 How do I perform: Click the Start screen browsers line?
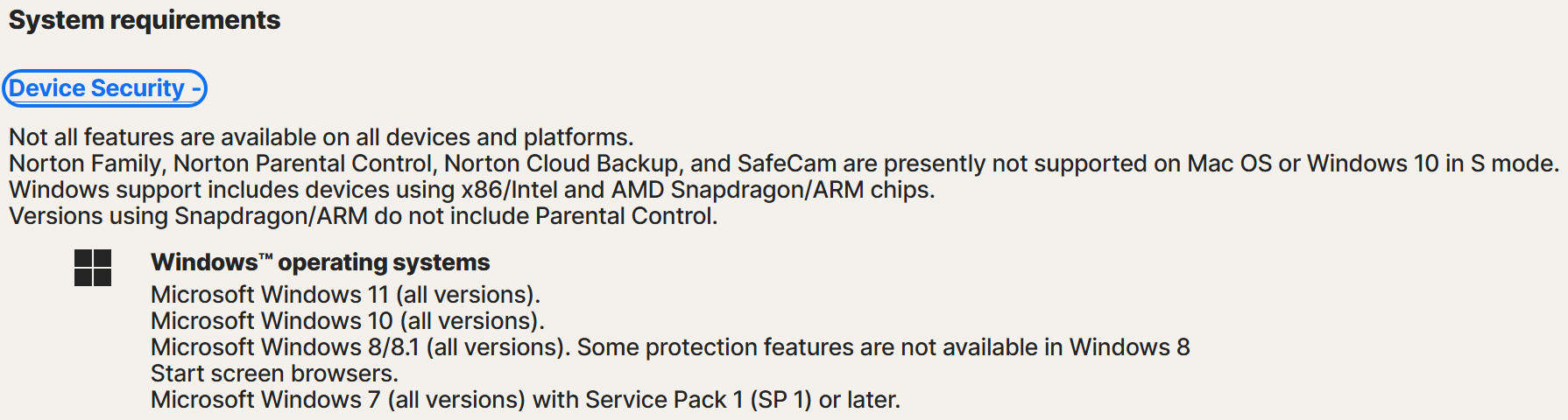(274, 374)
